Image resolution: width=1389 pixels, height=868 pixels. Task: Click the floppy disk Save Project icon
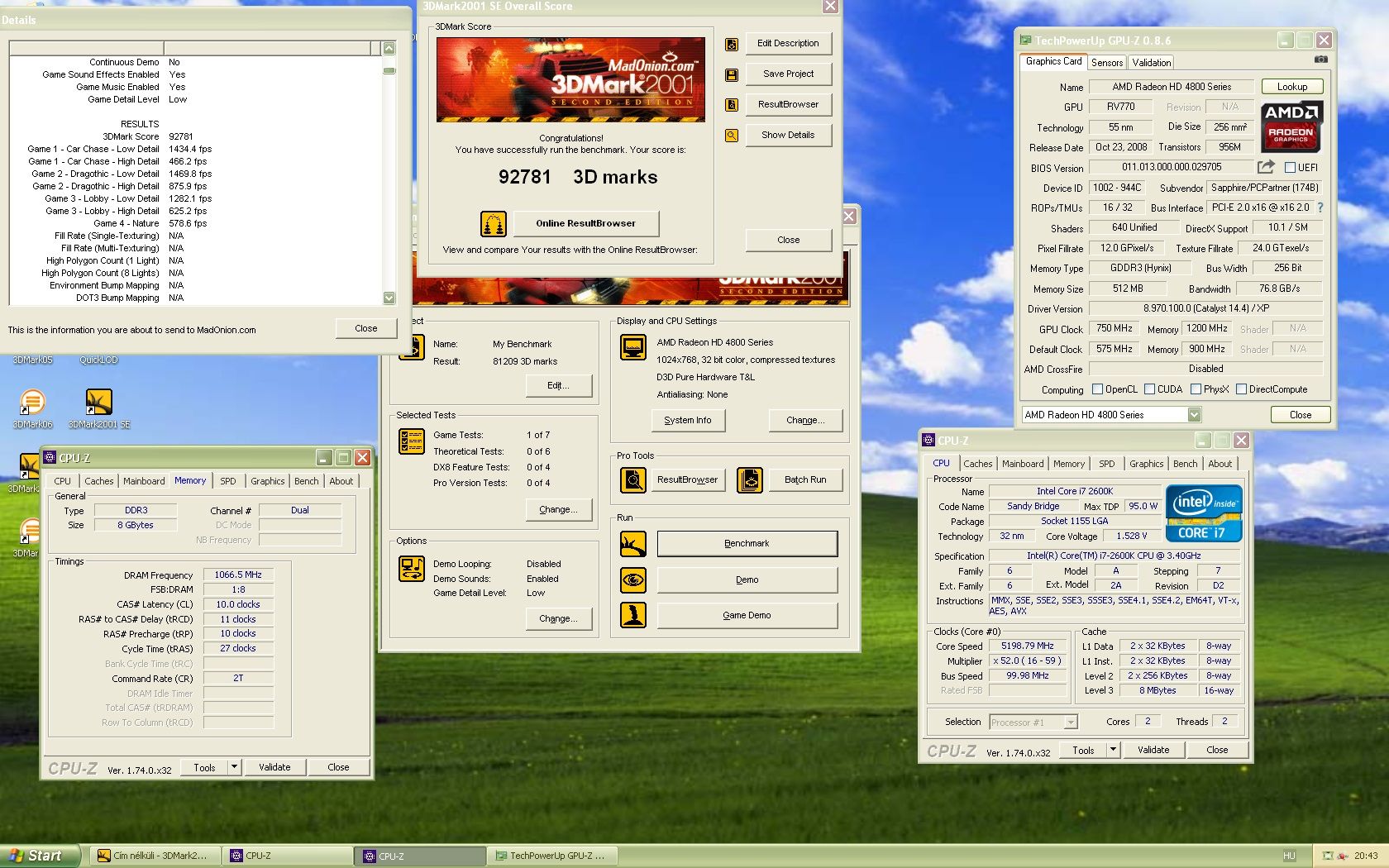click(732, 75)
